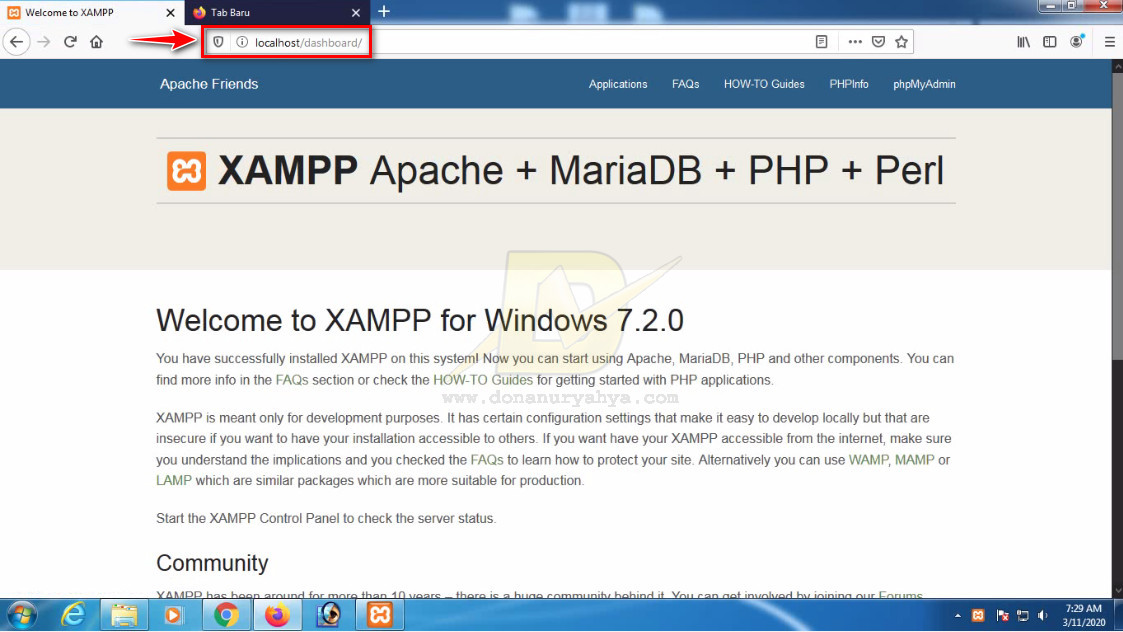Switch to the Tab Baru tab

click(x=276, y=13)
